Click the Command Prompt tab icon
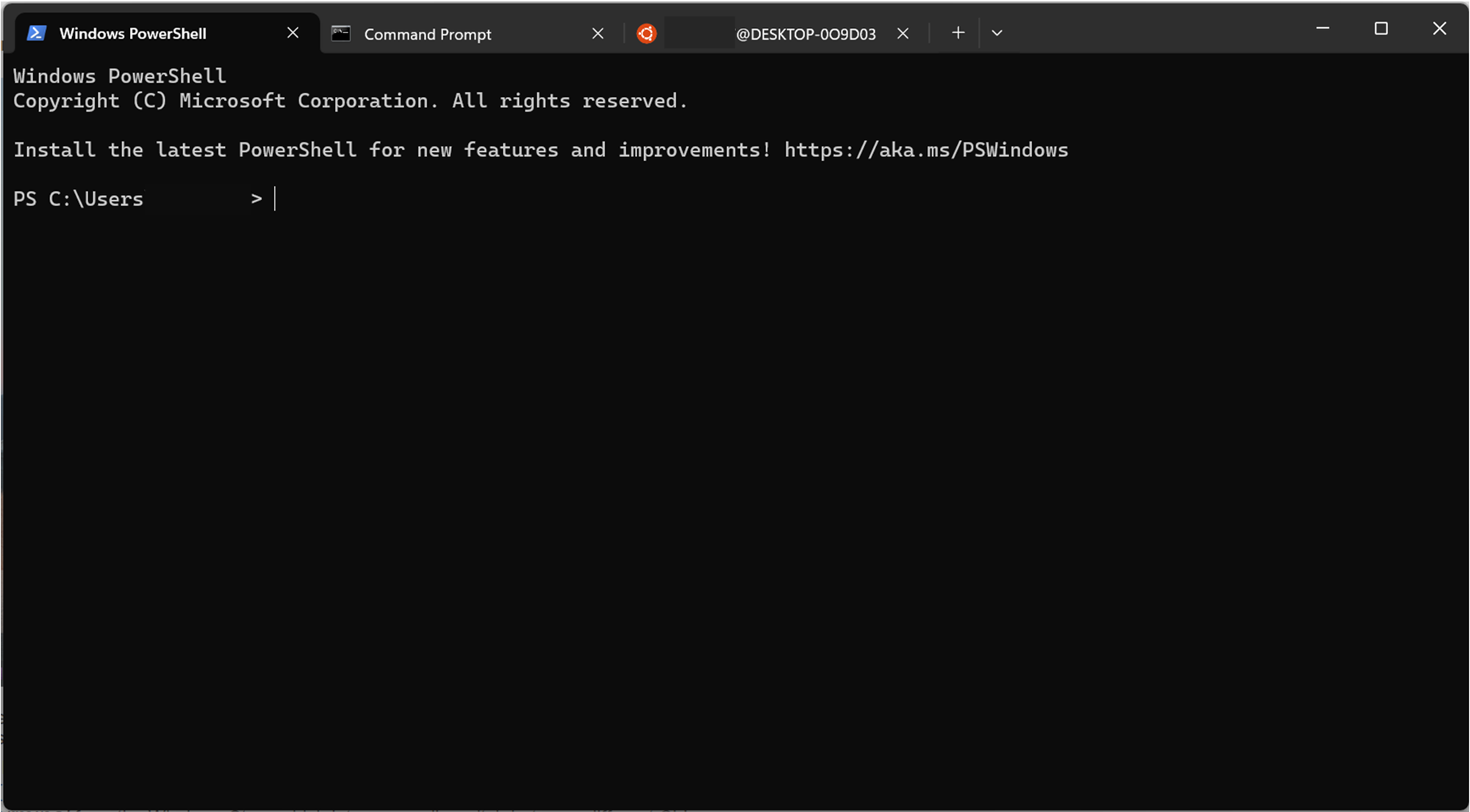Screen dimensions: 1470x812 [x=341, y=33]
